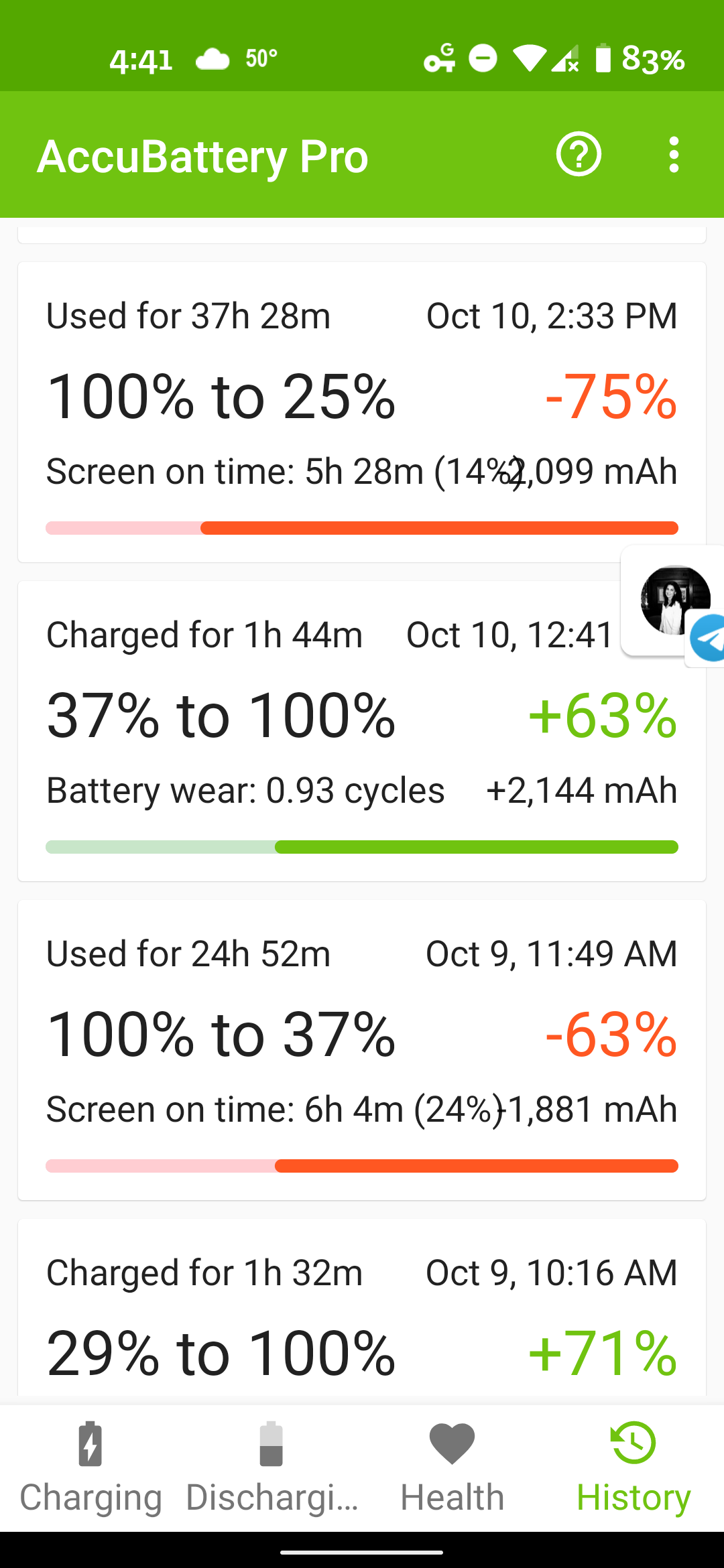Open the Used for 37h 28m session
This screenshot has width=724, height=1568.
point(362,412)
